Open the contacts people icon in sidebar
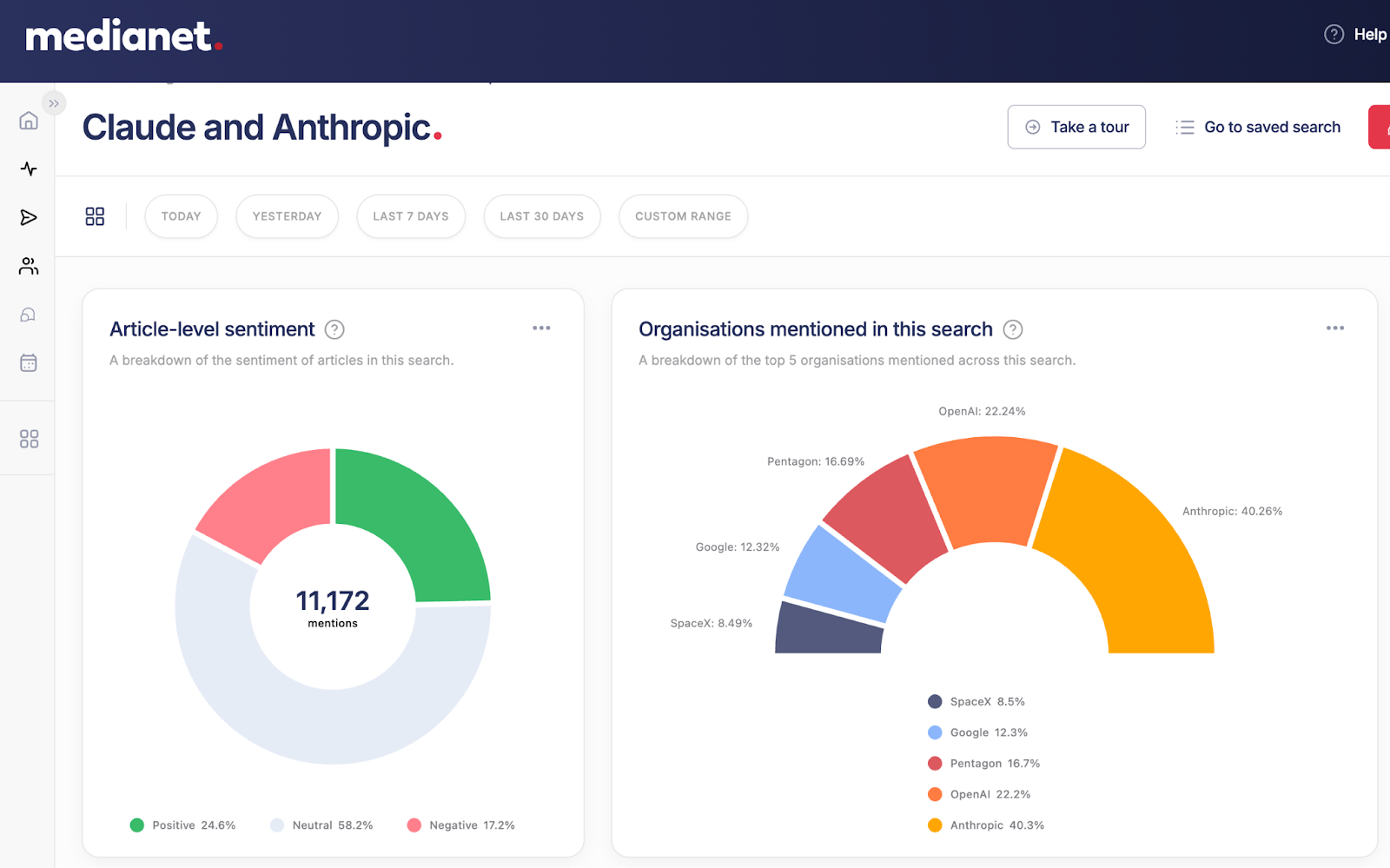 coord(29,266)
